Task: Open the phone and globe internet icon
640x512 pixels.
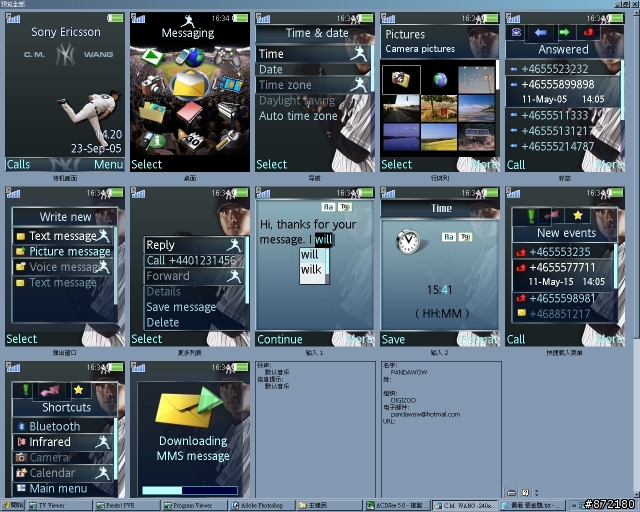Action: click(190, 57)
